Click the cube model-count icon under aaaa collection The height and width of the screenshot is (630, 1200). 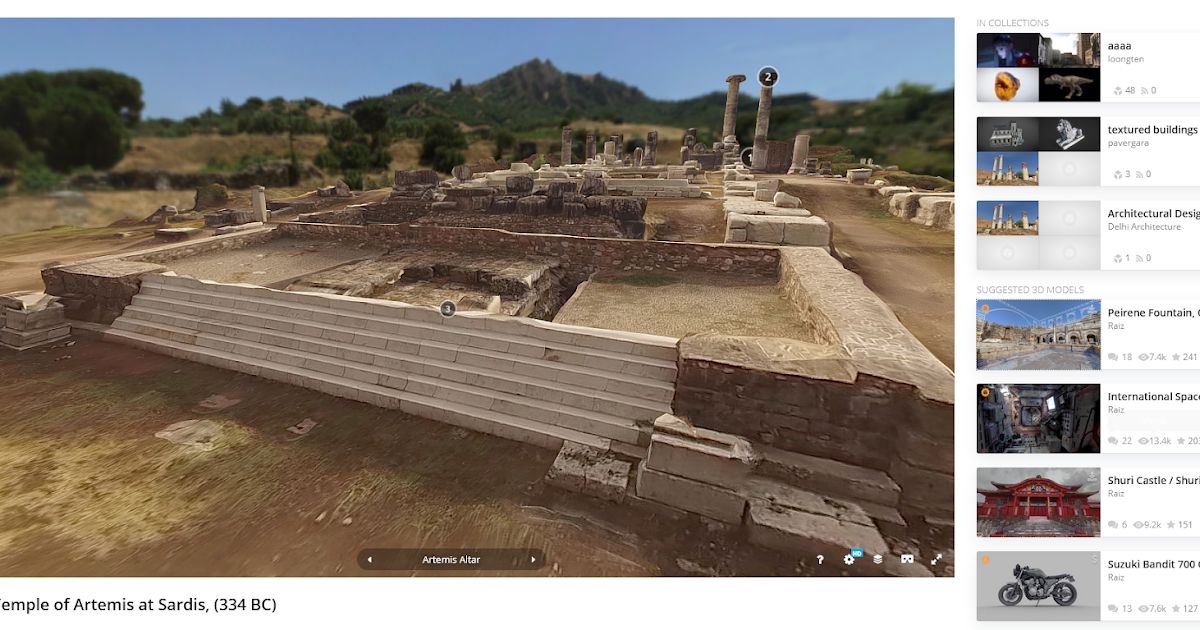1118,91
